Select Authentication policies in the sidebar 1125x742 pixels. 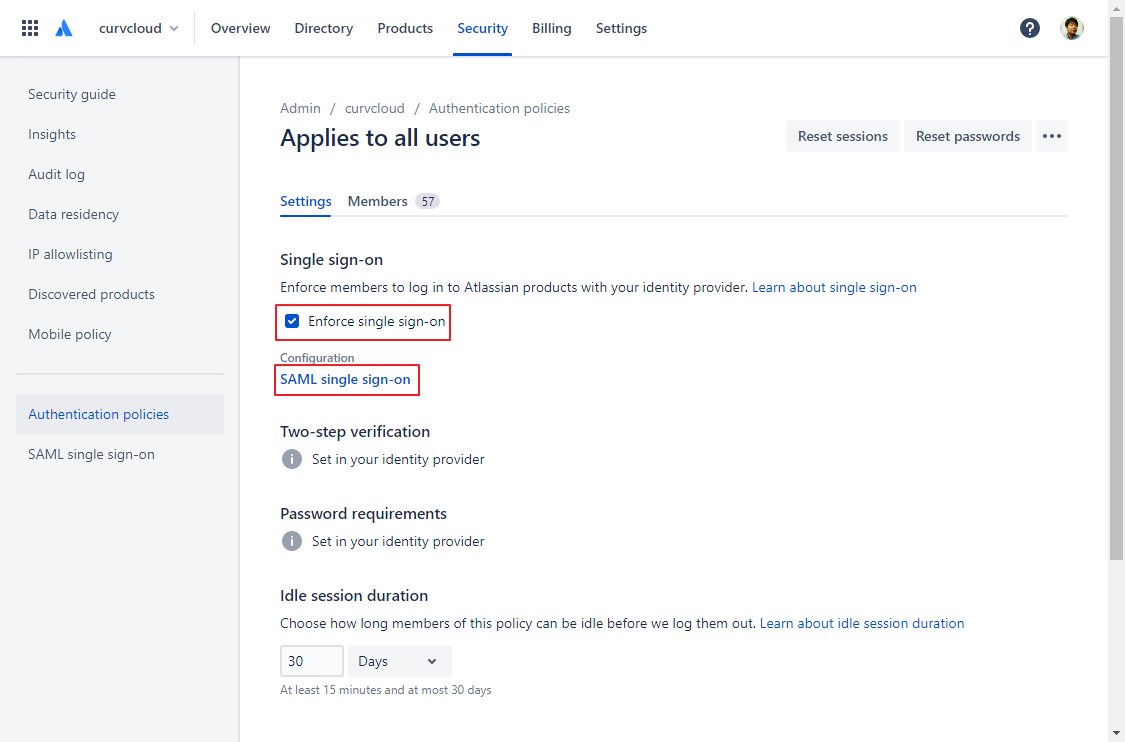120,414
